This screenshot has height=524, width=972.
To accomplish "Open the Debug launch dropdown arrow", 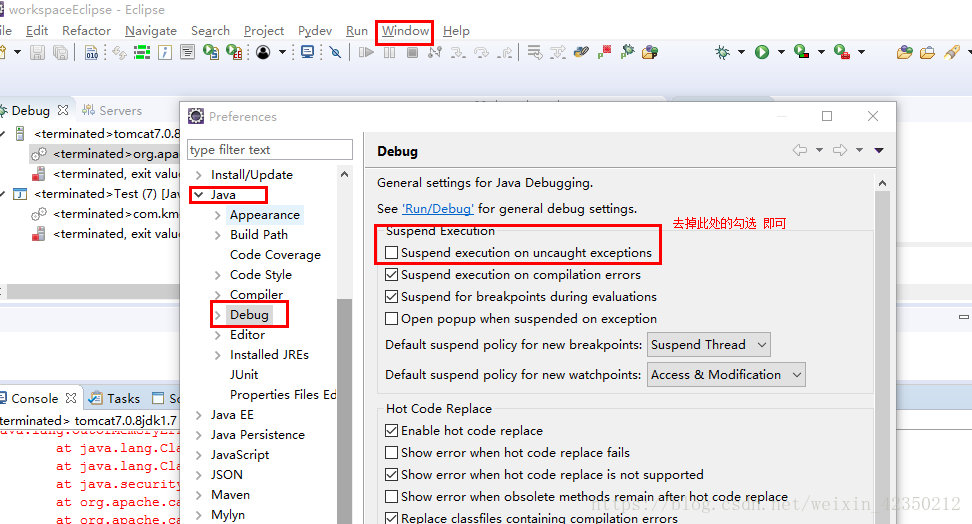I will click(741, 53).
